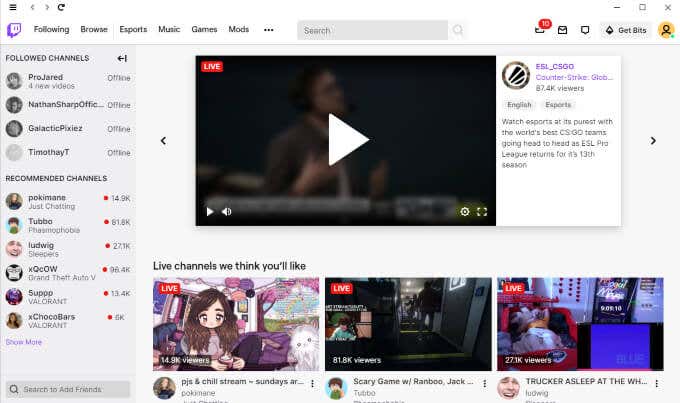Image resolution: width=680 pixels, height=403 pixels.
Task: Open the Browse tab
Action: tap(94, 30)
